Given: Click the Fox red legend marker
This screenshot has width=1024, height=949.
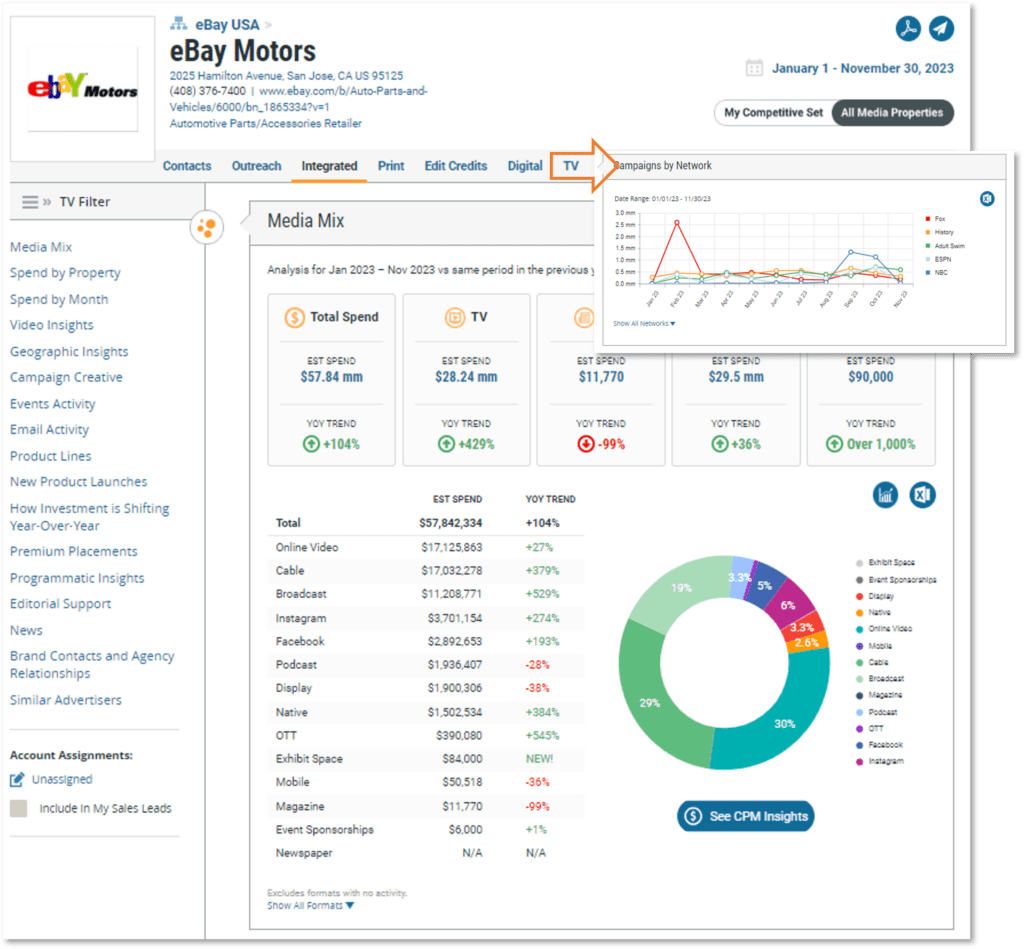Looking at the screenshot, I should (x=927, y=219).
